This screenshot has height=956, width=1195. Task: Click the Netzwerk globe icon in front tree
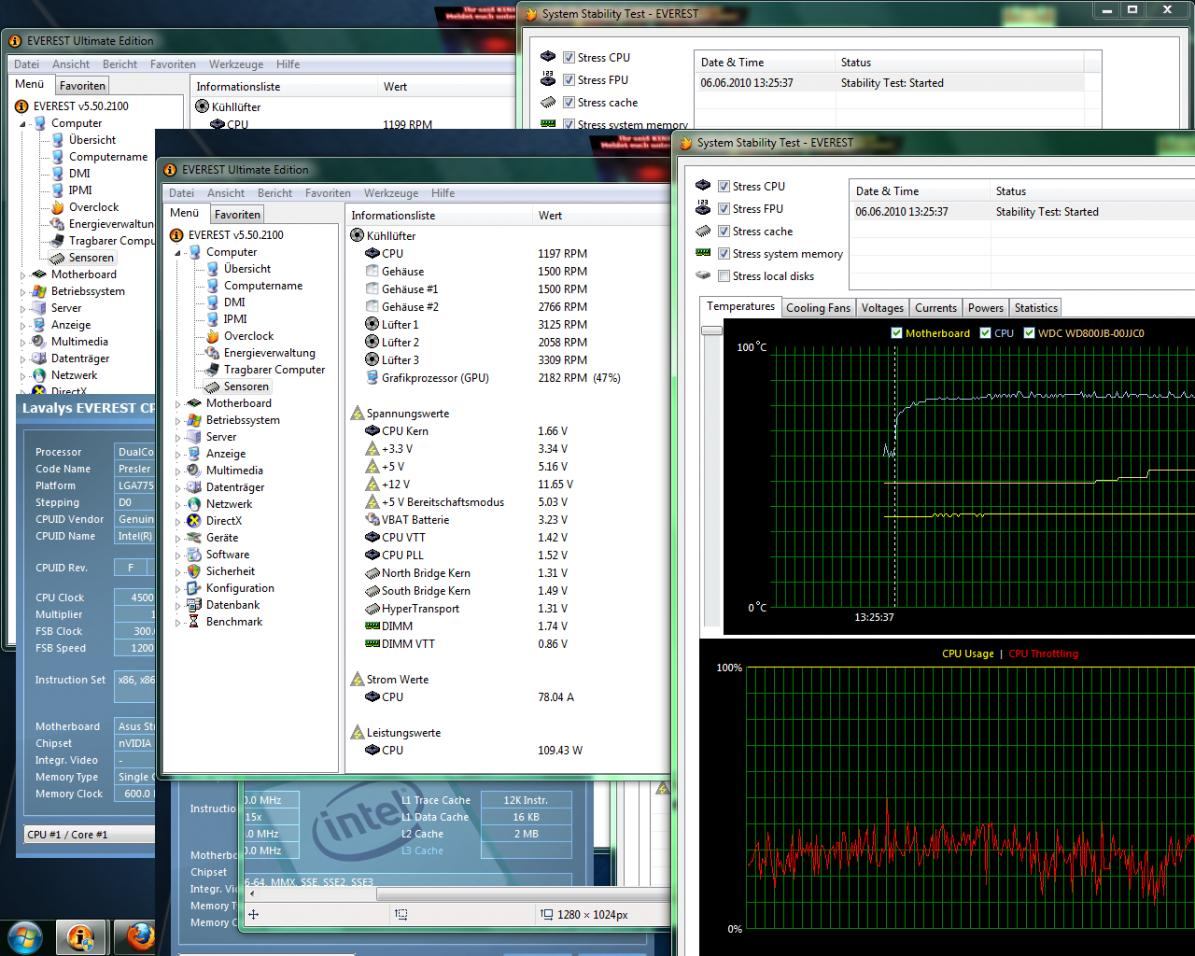[x=194, y=504]
